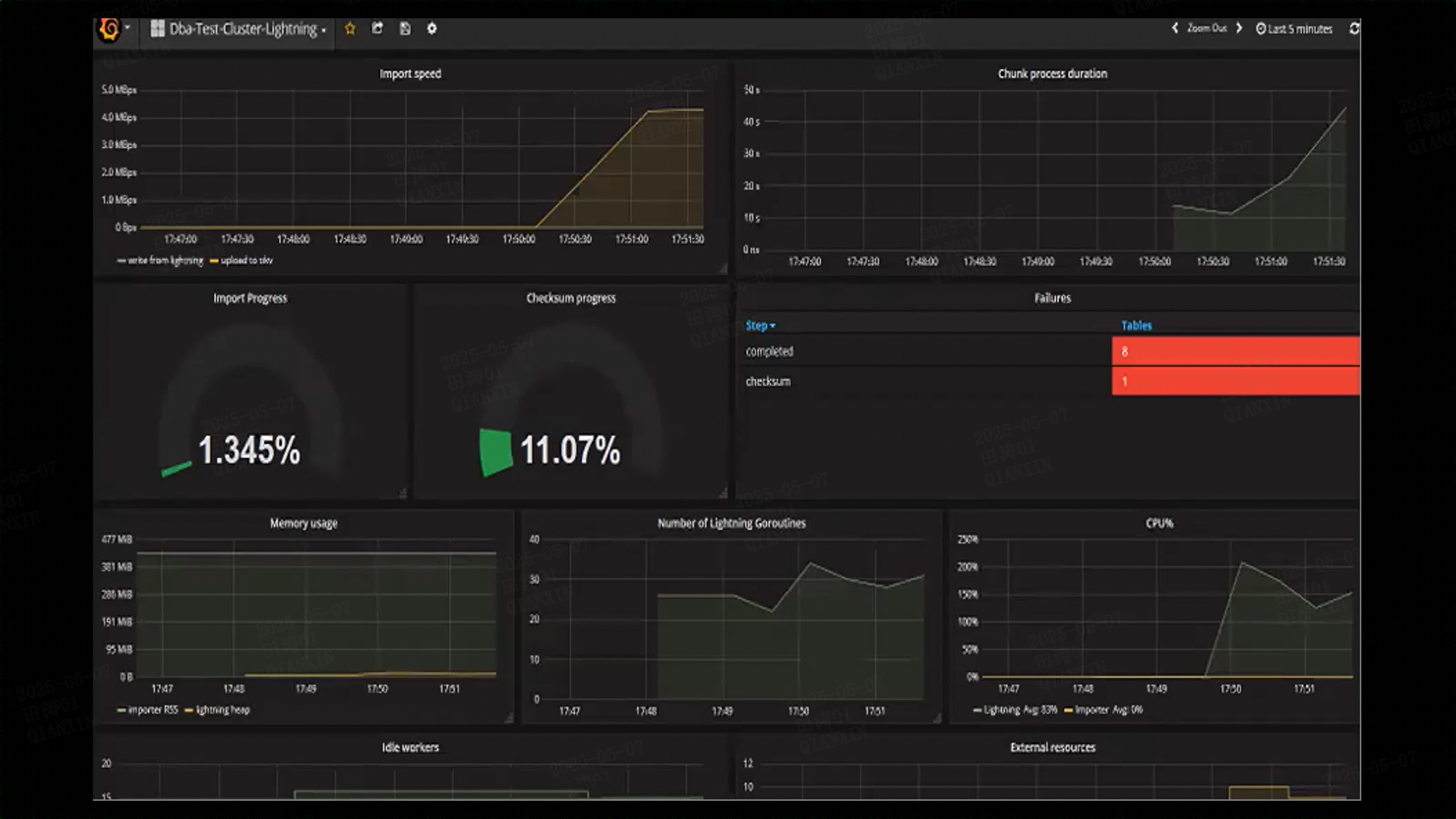Open the Chunk process duration panel menu
The height and width of the screenshot is (819, 1456).
tap(1052, 74)
